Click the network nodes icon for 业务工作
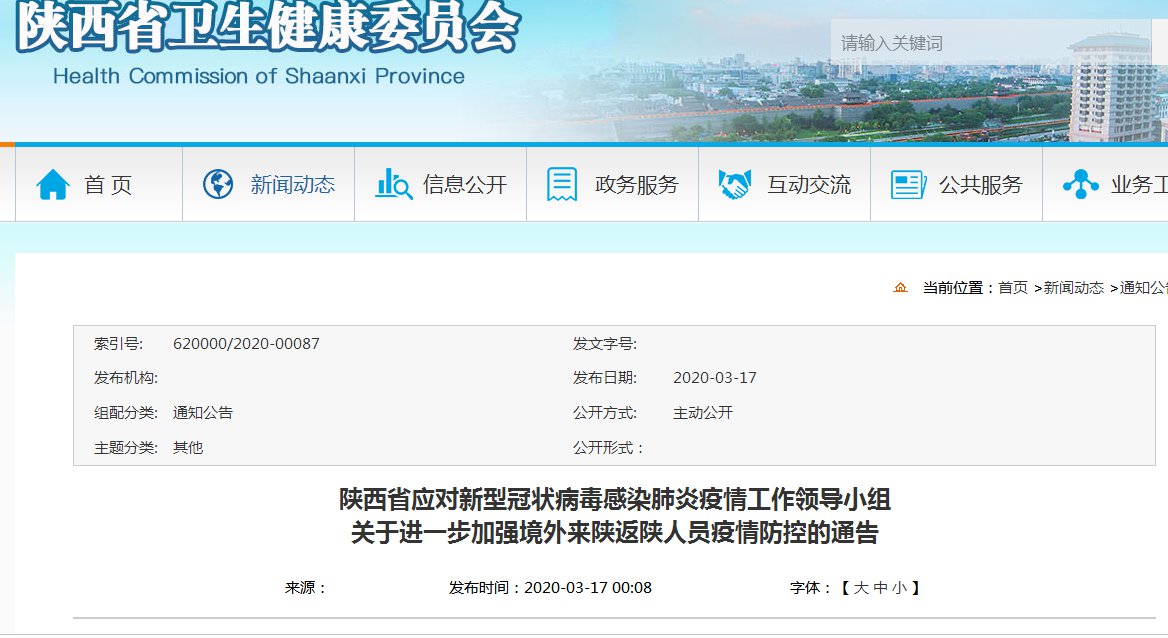This screenshot has height=638, width=1168. tap(1080, 184)
